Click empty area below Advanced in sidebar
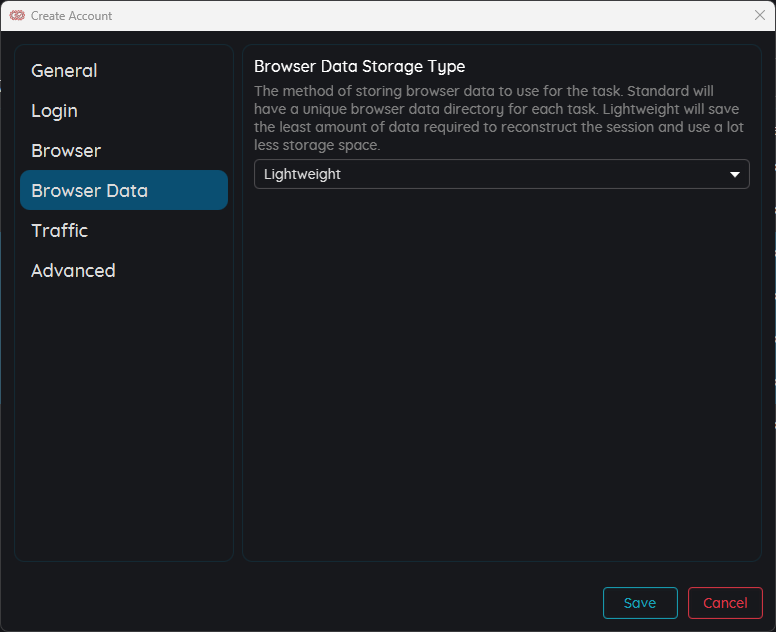The height and width of the screenshot is (632, 776). pos(123,420)
